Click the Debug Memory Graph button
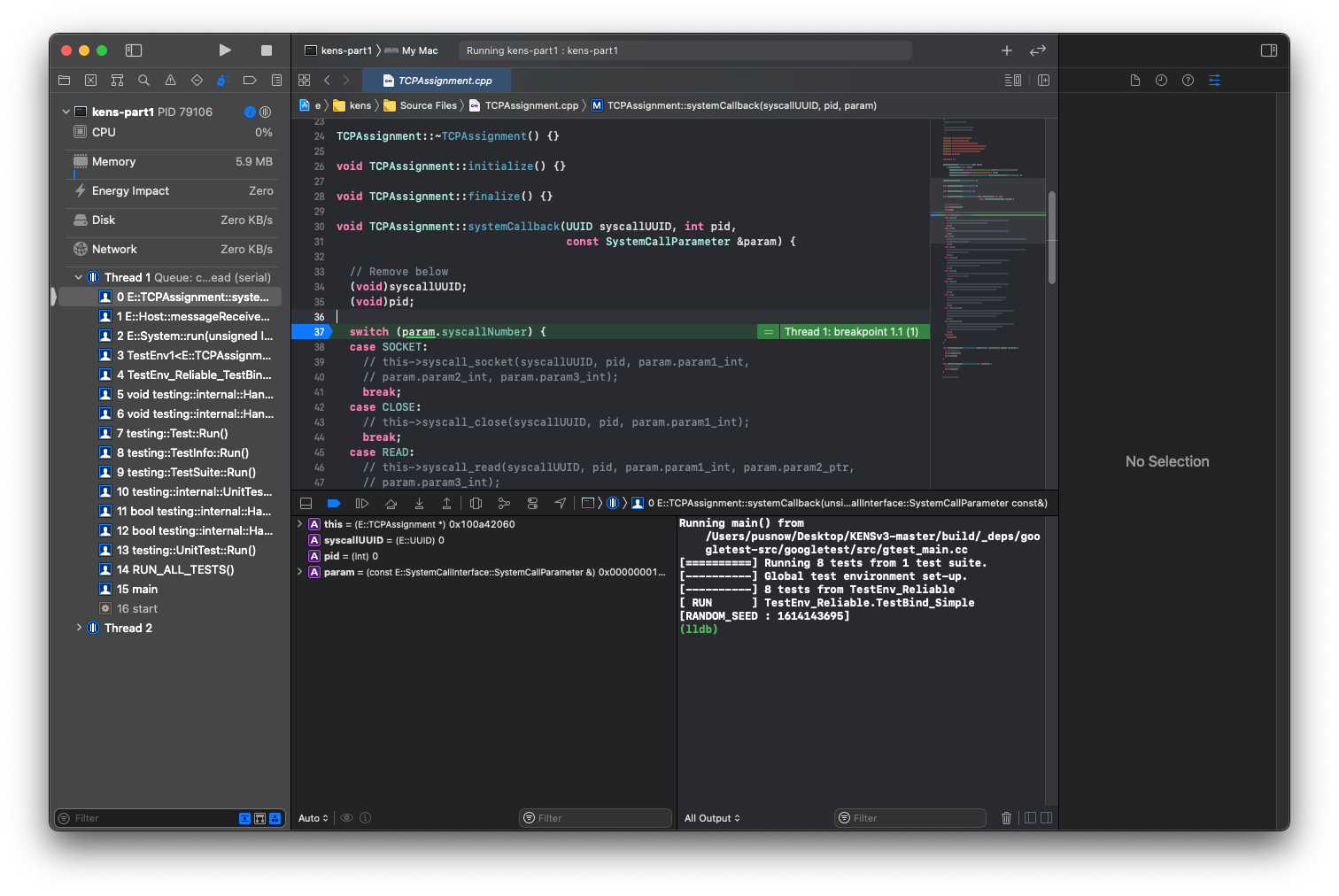1339x896 pixels. click(504, 503)
